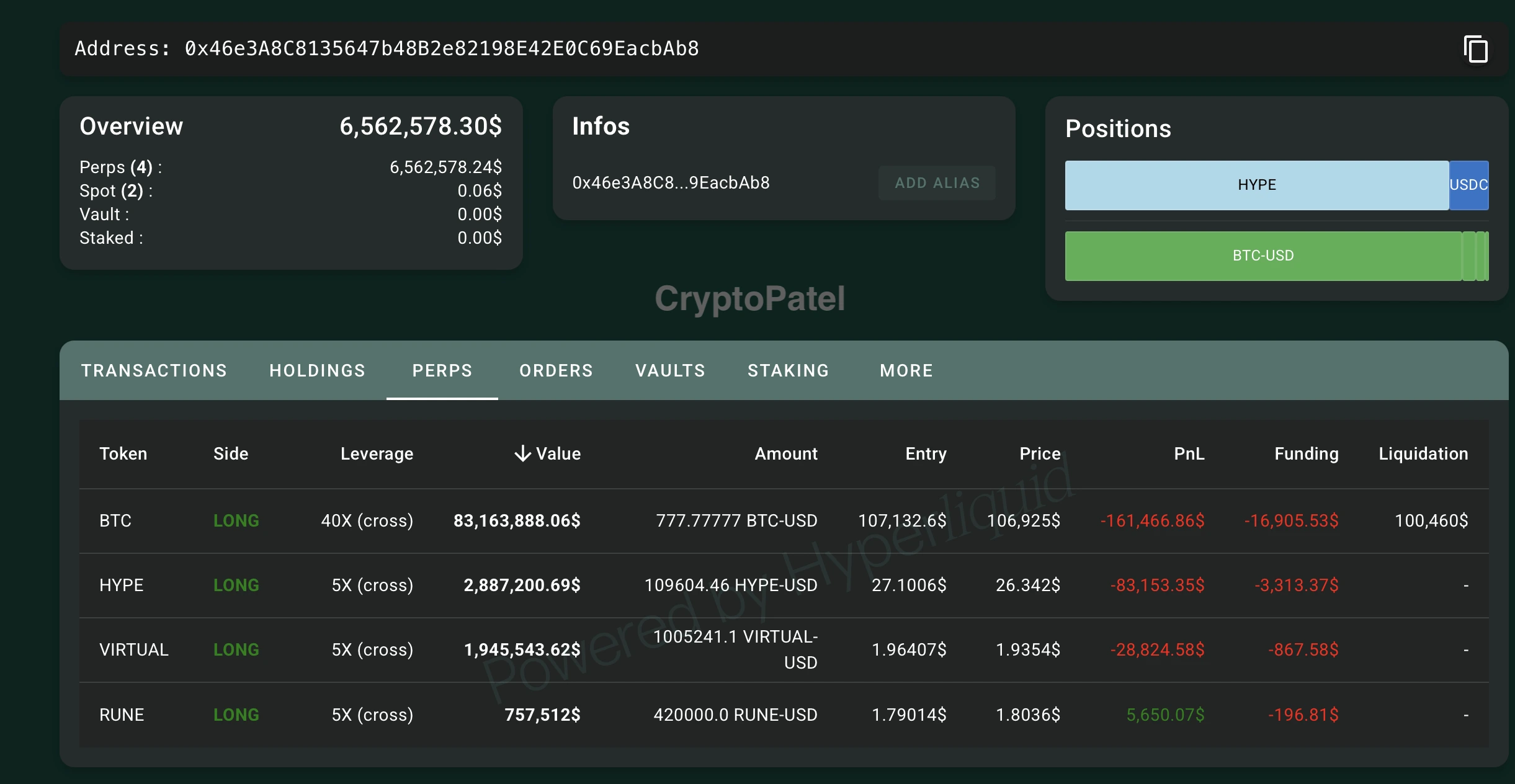Click BTC funding -16,905.53$

(x=1292, y=520)
